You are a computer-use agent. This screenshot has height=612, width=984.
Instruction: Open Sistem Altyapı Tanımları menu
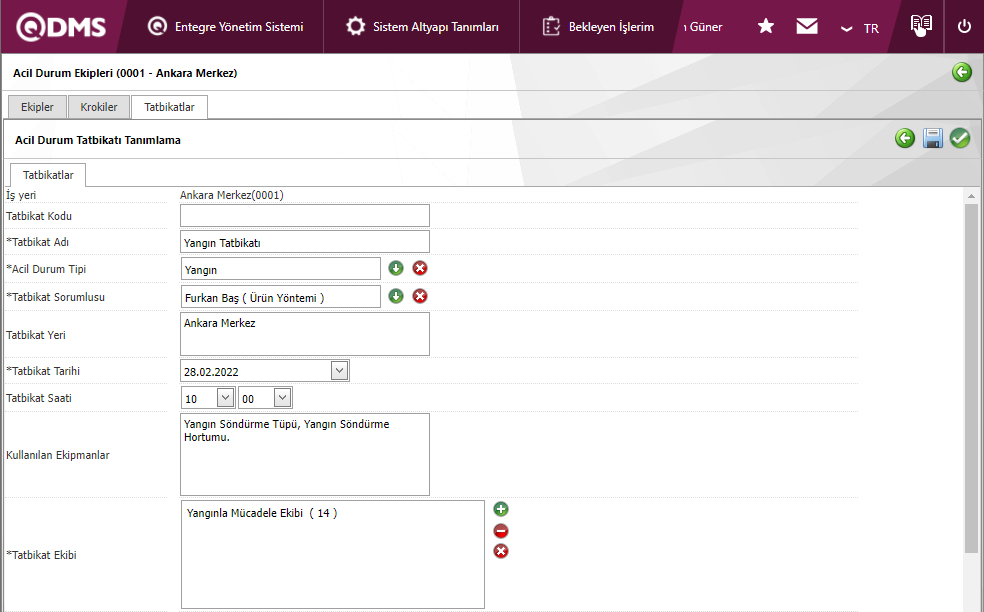point(422,27)
